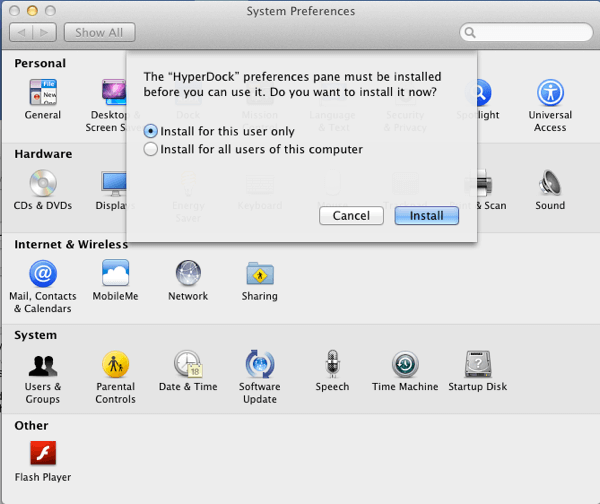This screenshot has height=504, width=600.
Task: Select Install for all users of this computer
Action: [253, 149]
